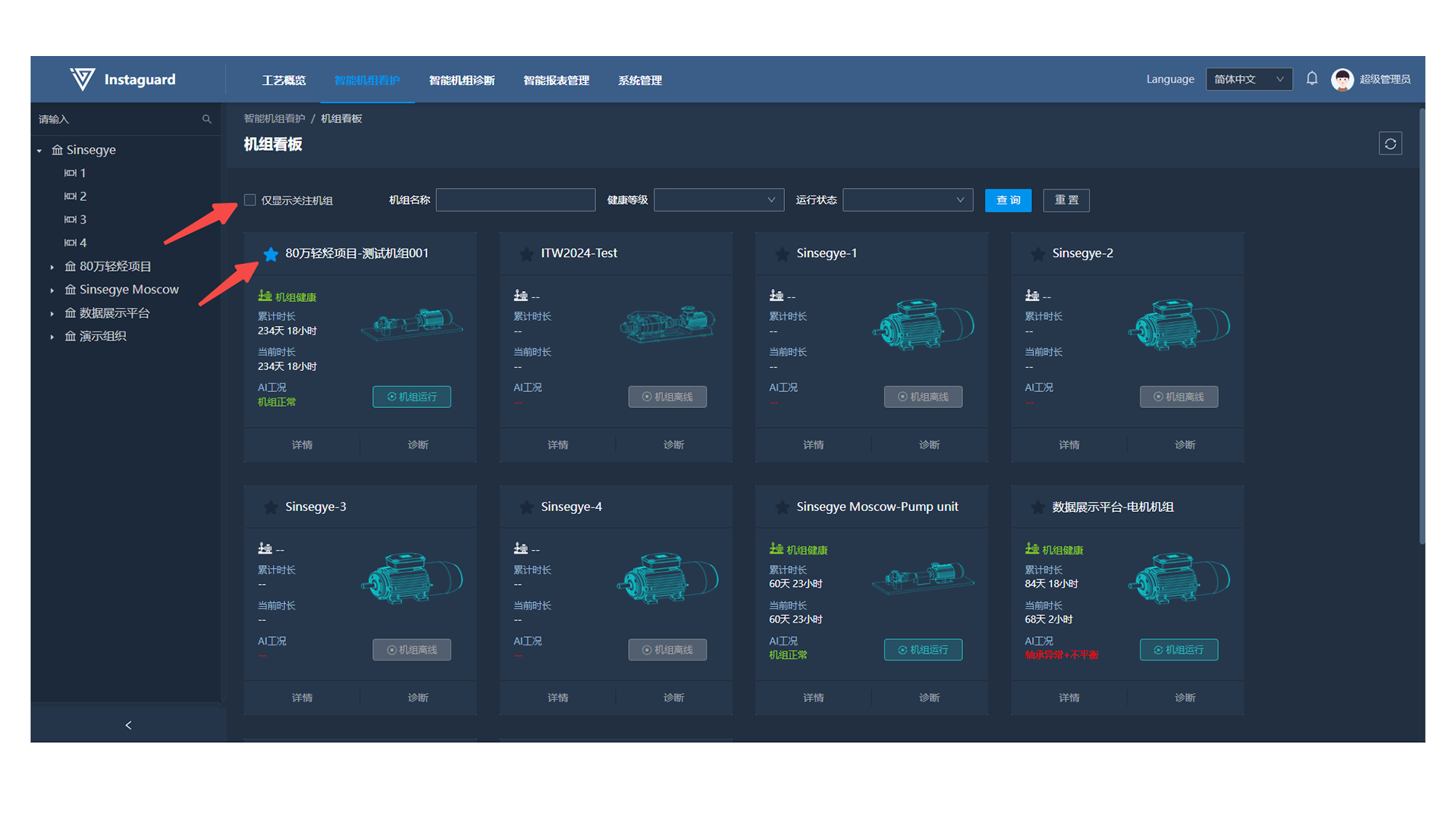Favorite the Sinsegye-4 unit star
The image size is (1456, 819).
pos(526,507)
